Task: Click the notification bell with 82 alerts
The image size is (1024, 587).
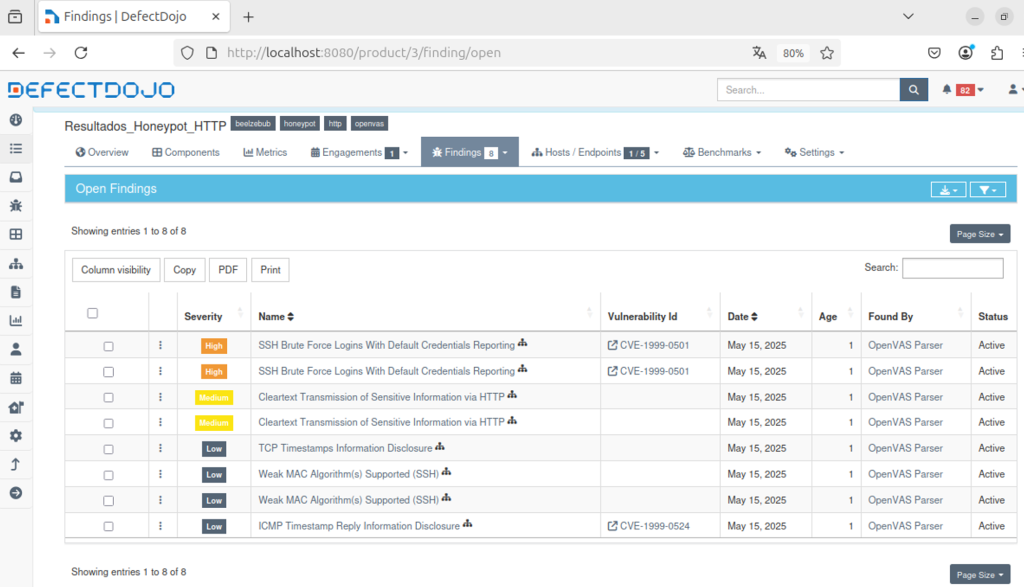Action: 962,90
